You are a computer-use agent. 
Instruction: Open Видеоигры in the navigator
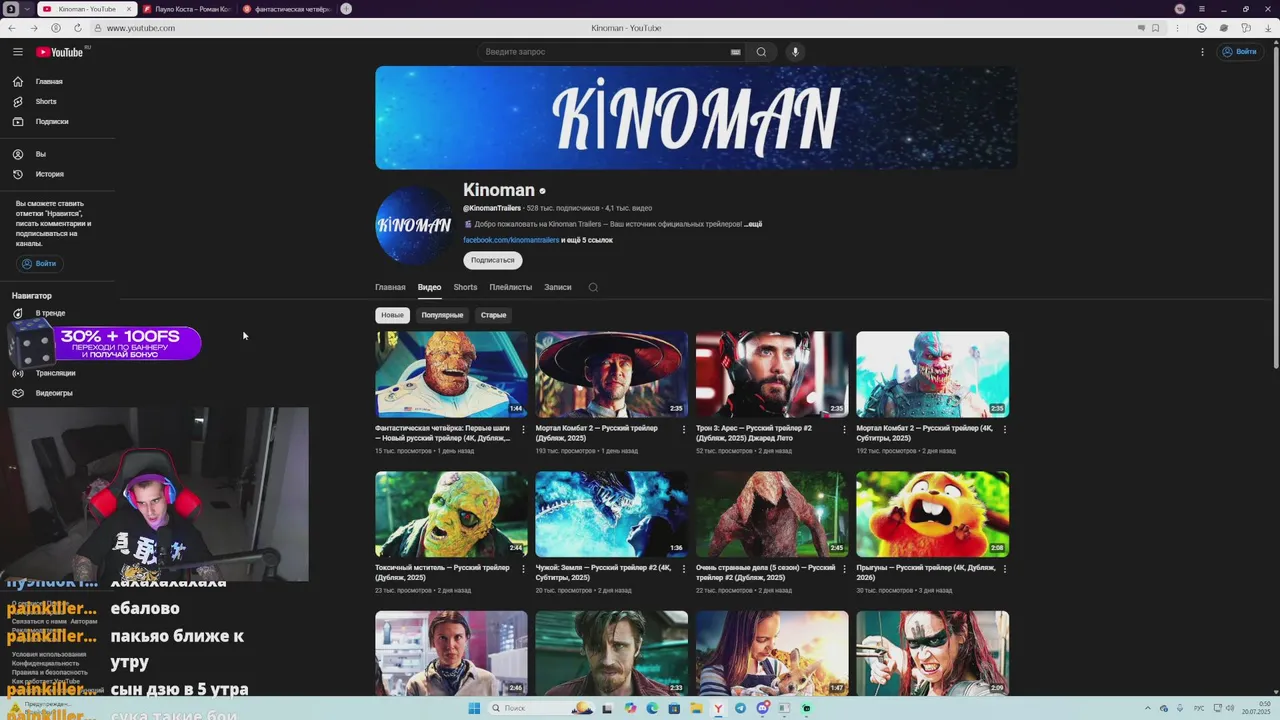tap(54, 393)
